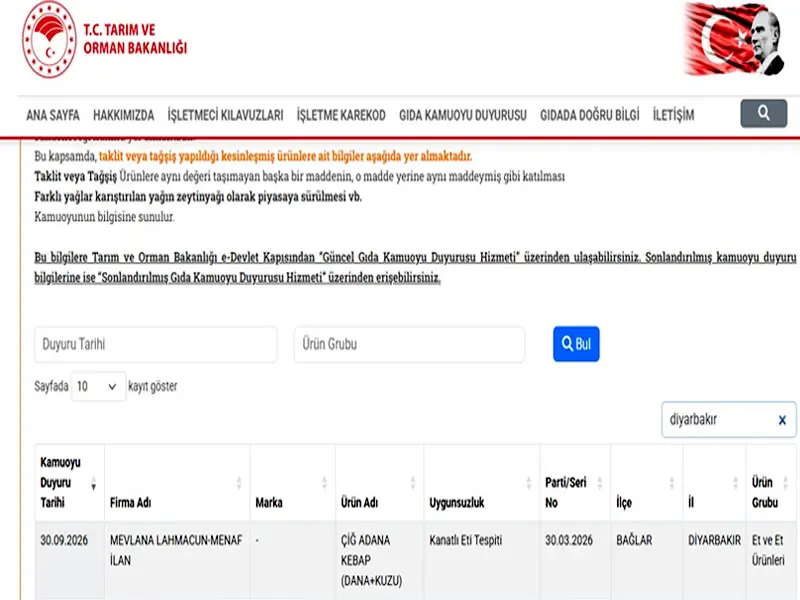Click the blue Bul search button
800x600 pixels.
(576, 344)
